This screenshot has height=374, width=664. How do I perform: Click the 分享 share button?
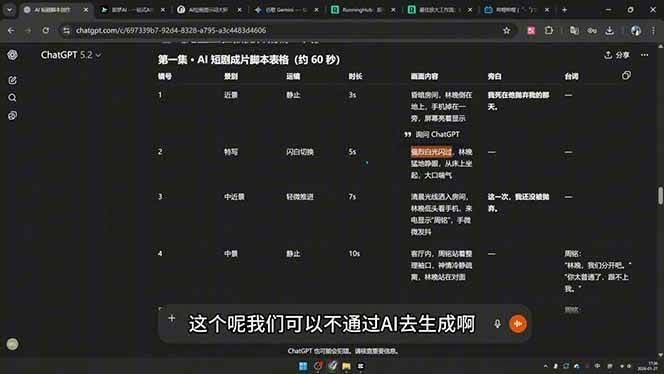(617, 55)
